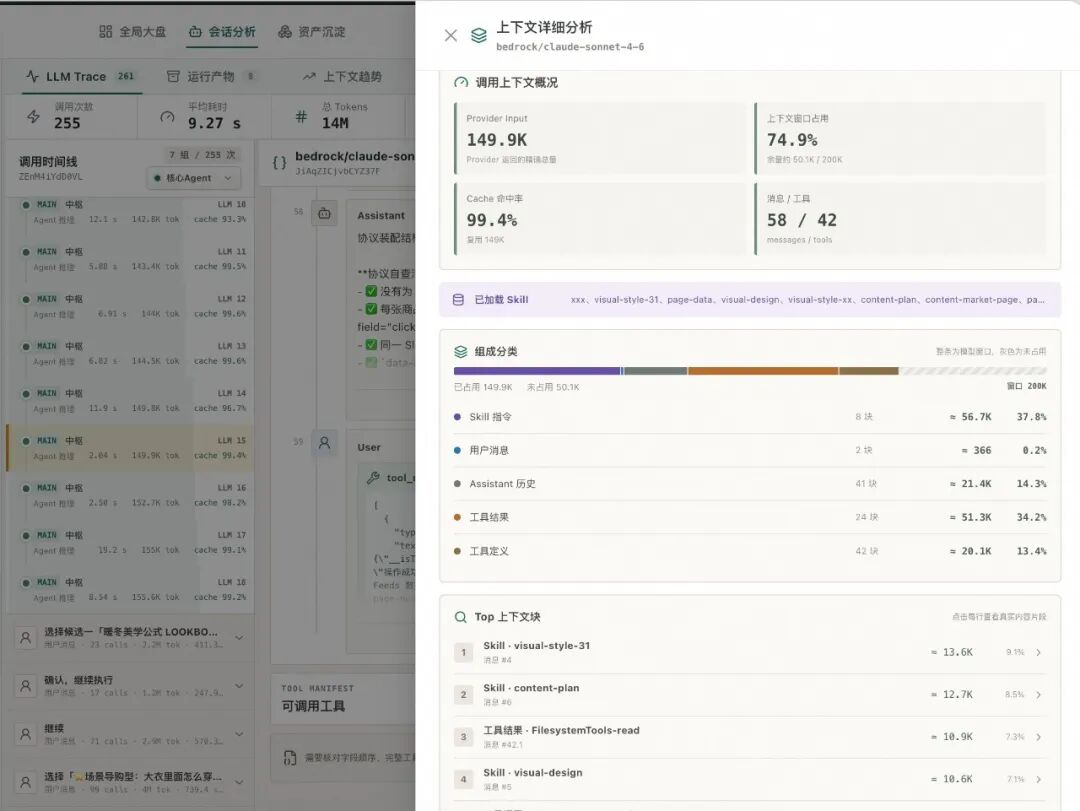Select the LLM Trace tab
This screenshot has height=811, width=1080.
tap(81, 76)
